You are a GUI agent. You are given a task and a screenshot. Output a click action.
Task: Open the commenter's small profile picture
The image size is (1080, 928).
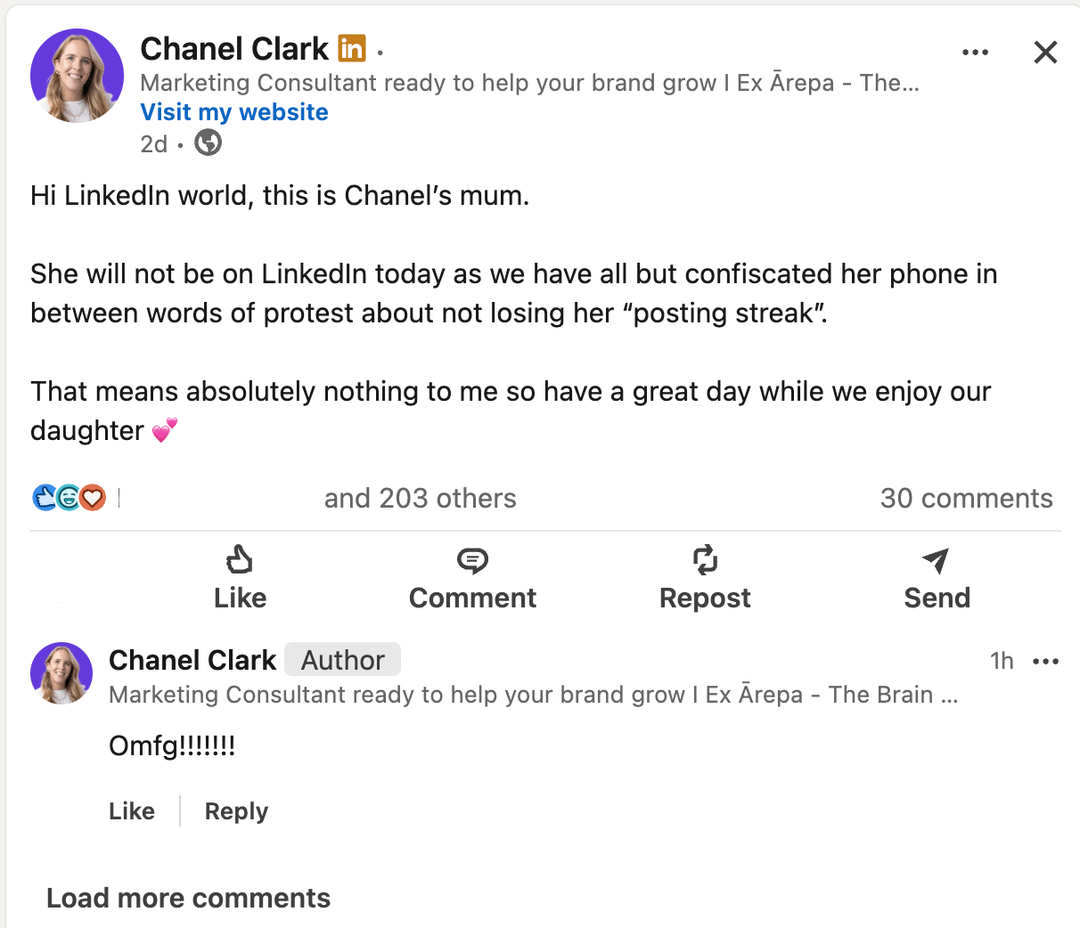tap(61, 673)
